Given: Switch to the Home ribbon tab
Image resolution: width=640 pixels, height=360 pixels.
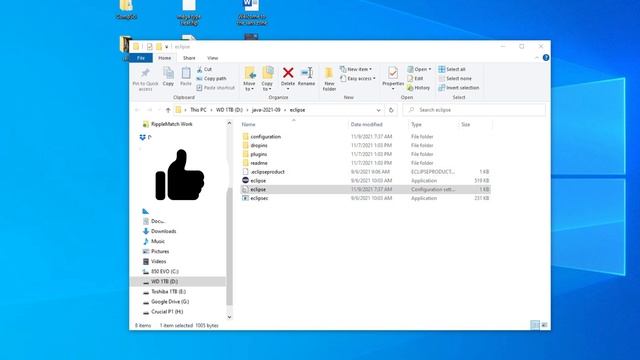Looking at the screenshot, I should tap(165, 58).
